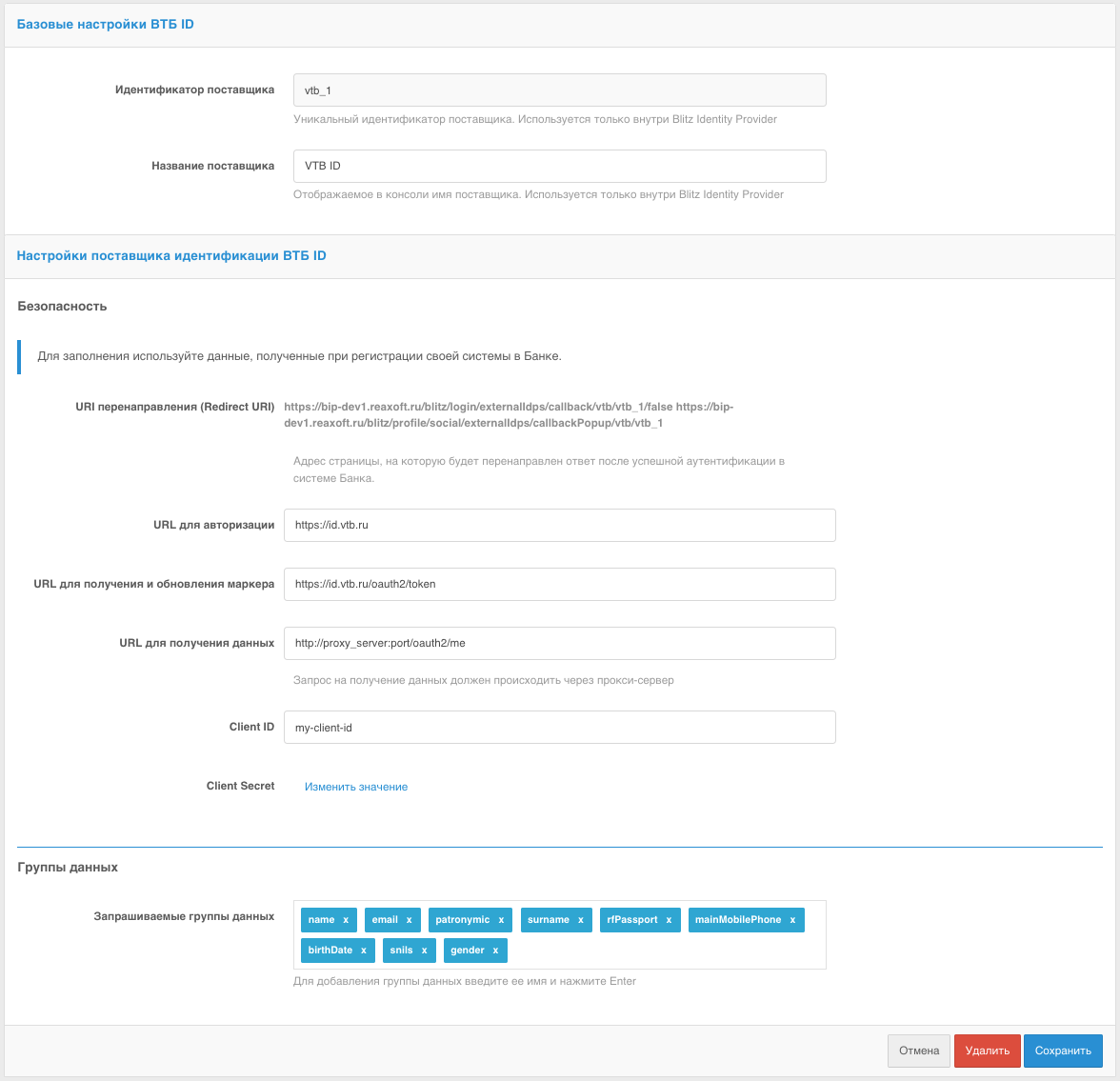Remove the gender data group tag
This screenshot has width=1120, height=1081.
(x=495, y=951)
